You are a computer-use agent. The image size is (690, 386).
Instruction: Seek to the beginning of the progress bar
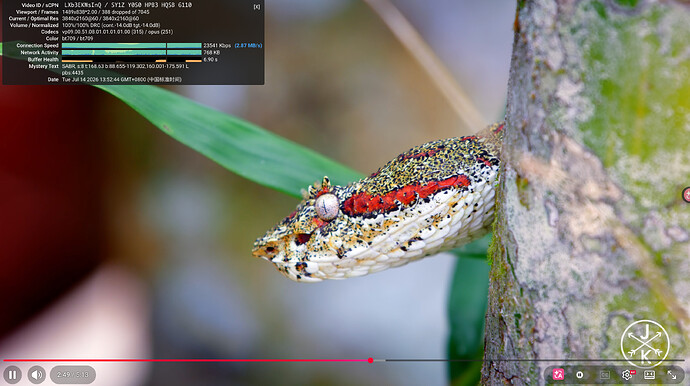pos(4,360)
